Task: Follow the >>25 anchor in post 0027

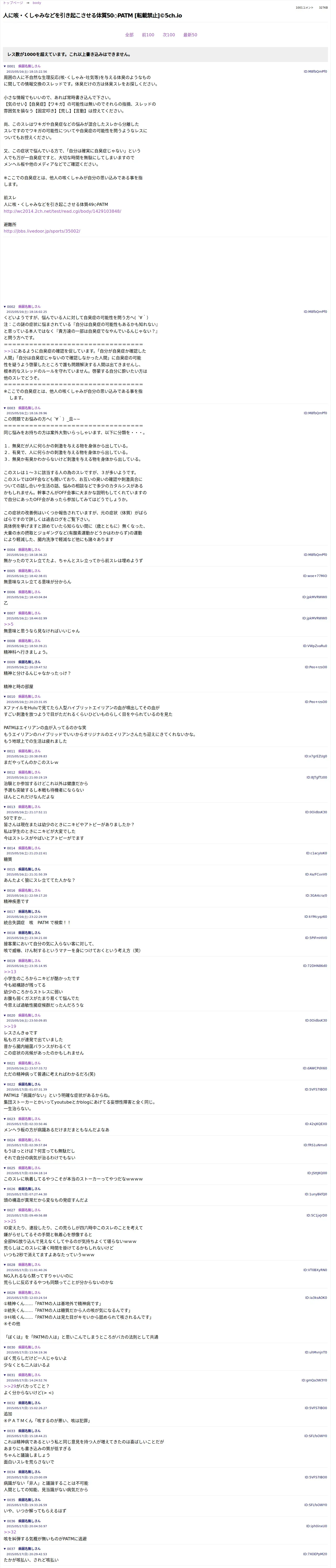Action: (10, 1221)
